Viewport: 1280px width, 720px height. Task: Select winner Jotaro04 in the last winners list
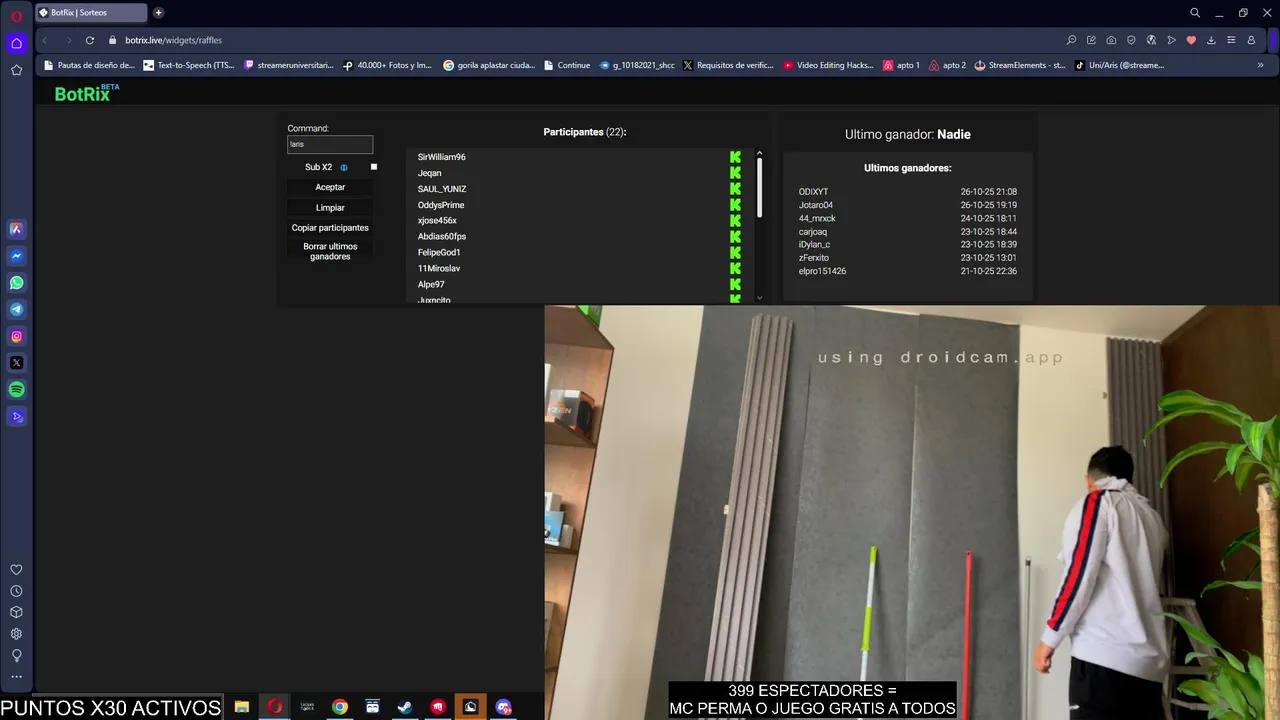[816, 205]
